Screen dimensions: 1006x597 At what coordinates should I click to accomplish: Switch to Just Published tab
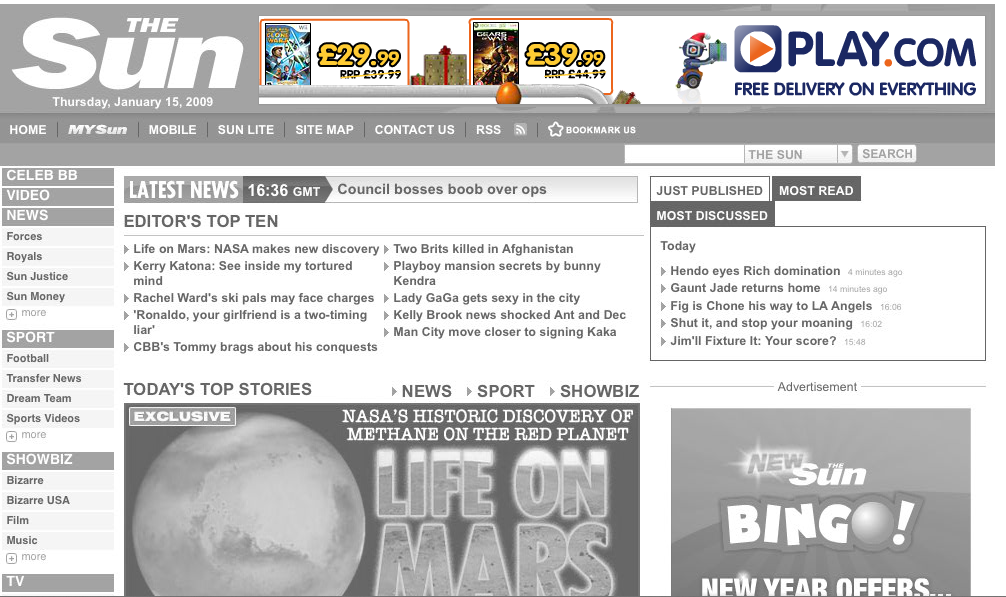710,190
